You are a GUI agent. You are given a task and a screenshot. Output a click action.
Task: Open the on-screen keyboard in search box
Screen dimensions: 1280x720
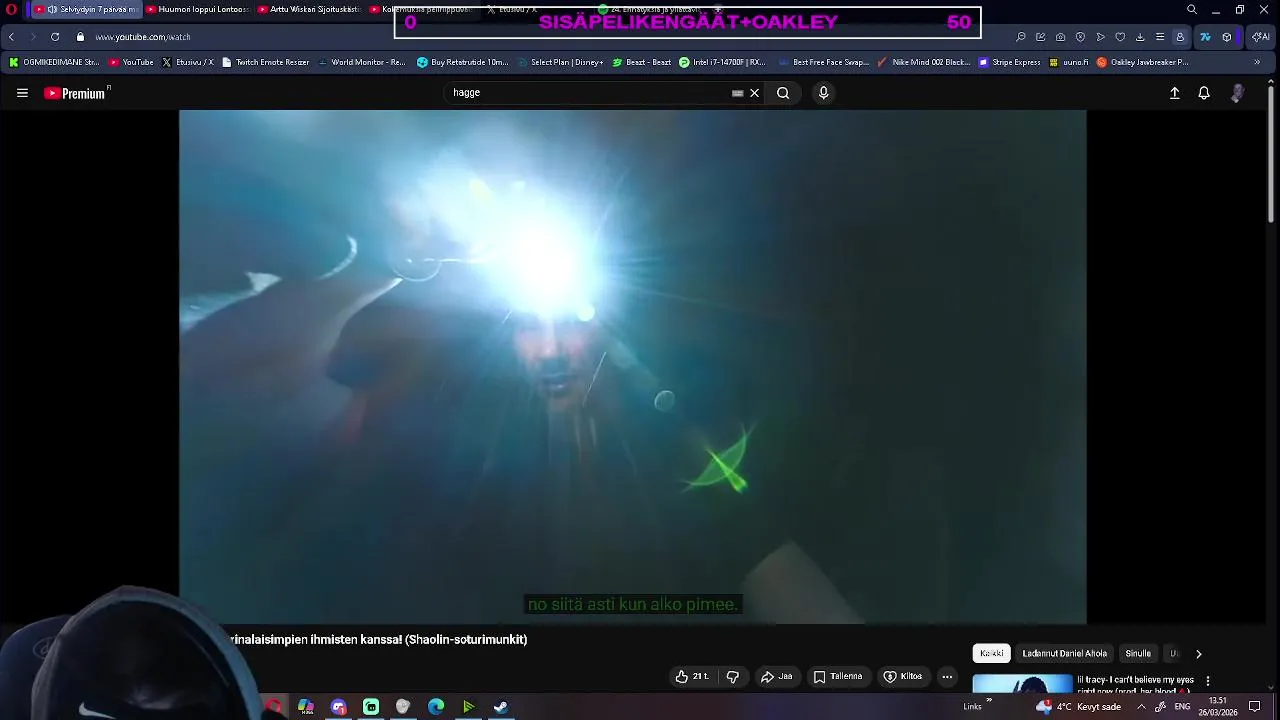(737, 93)
